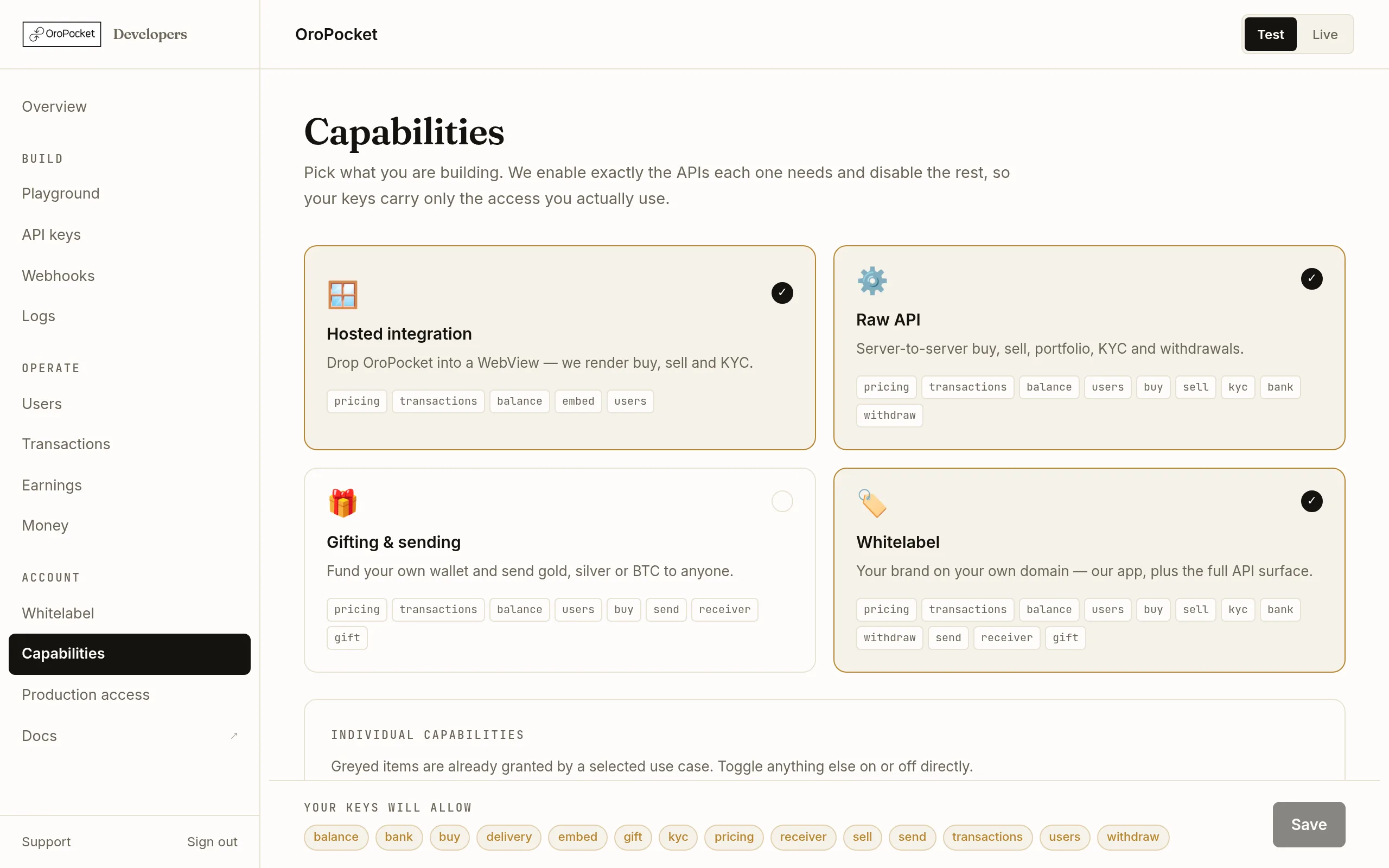Click the Gifting & sending card title

click(x=394, y=542)
